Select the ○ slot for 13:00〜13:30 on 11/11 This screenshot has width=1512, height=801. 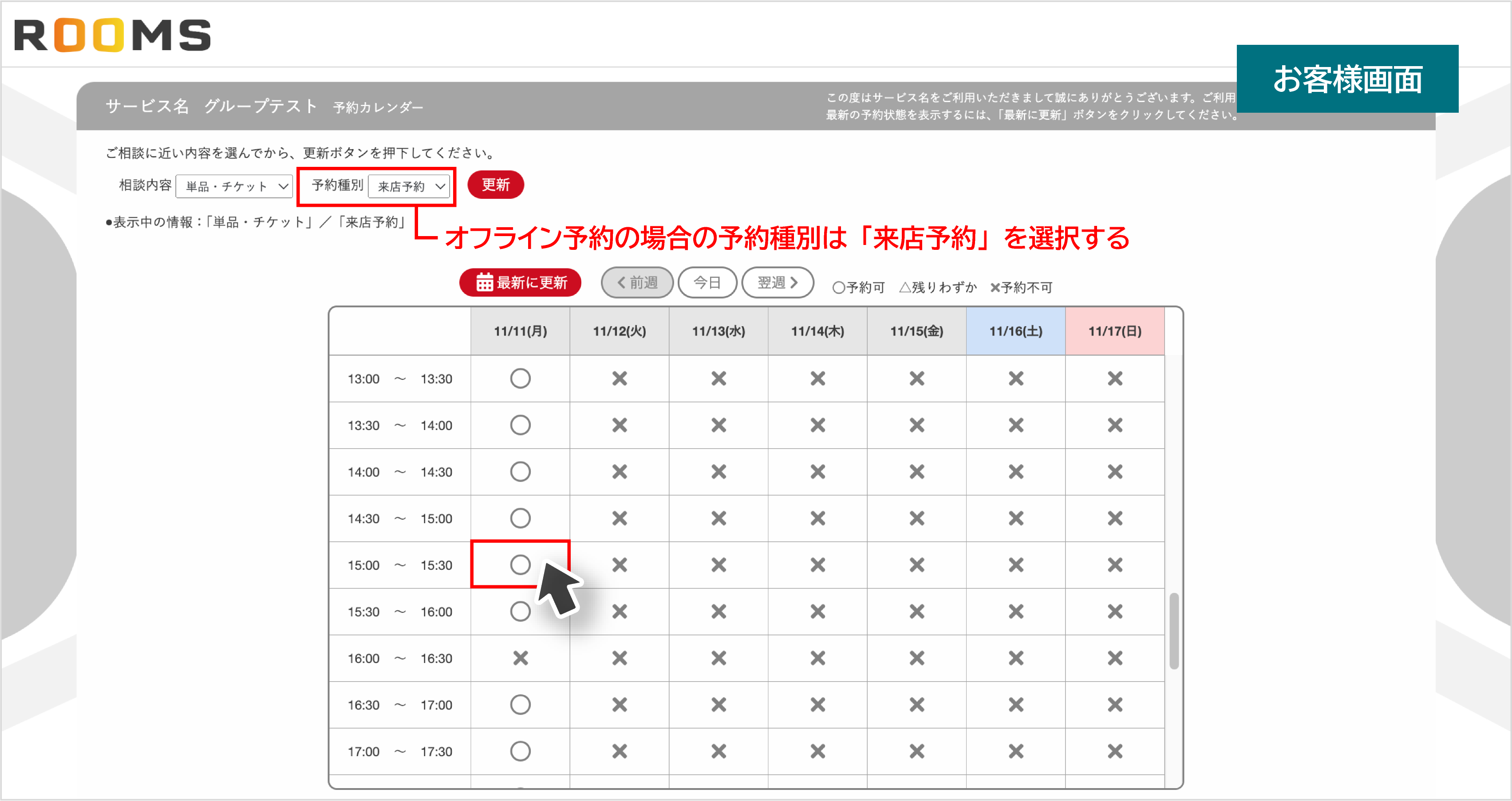(520, 379)
